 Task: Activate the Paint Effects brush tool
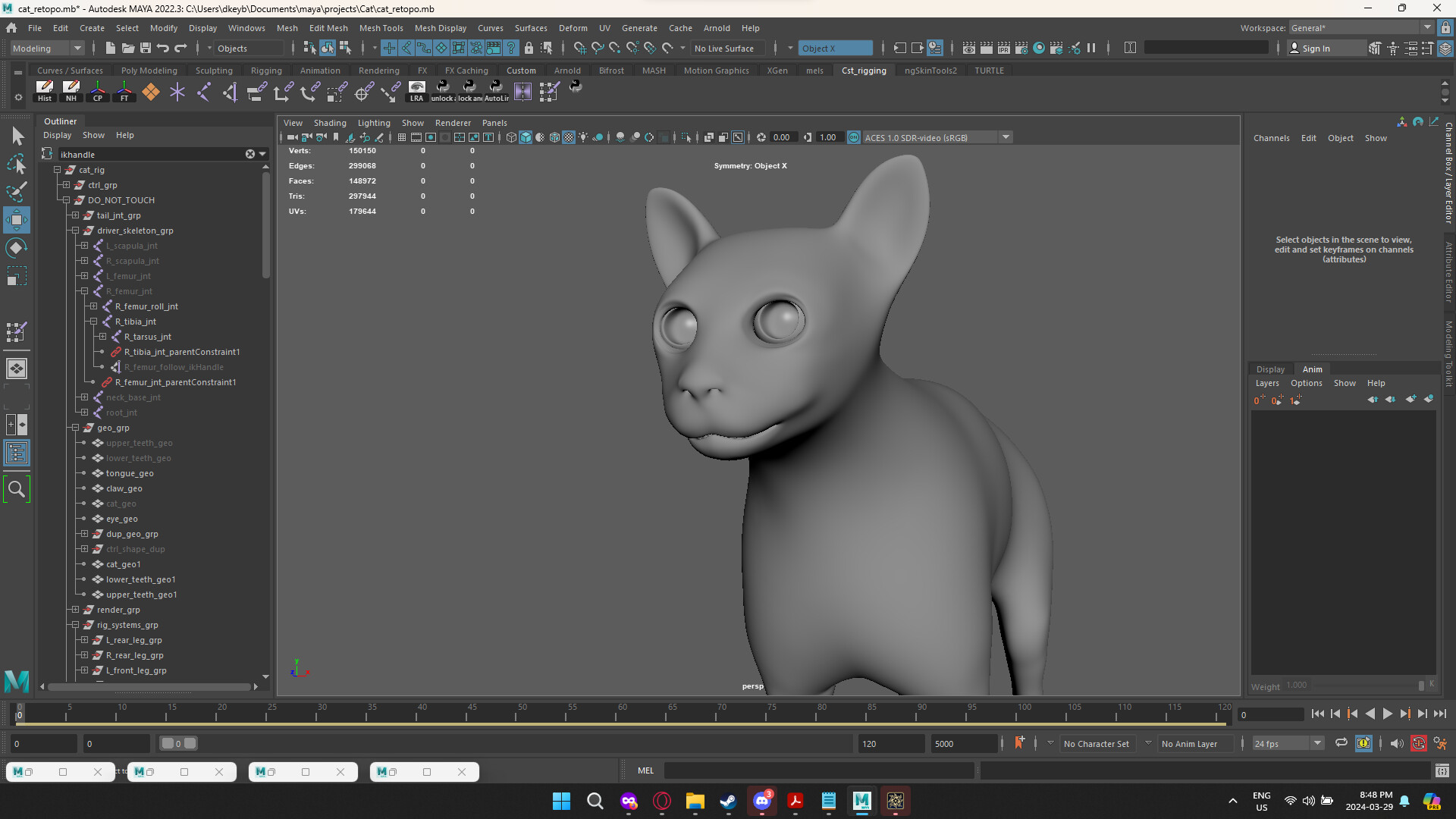pyautogui.click(x=16, y=193)
